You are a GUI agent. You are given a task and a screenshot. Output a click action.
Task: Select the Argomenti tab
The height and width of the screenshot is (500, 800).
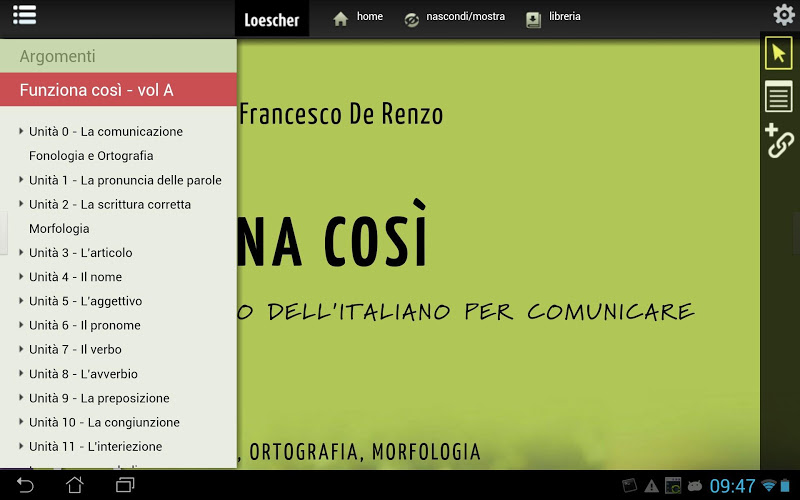(x=118, y=56)
